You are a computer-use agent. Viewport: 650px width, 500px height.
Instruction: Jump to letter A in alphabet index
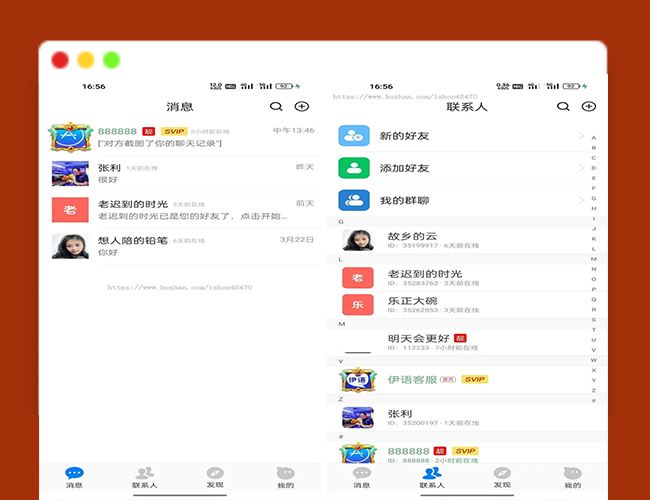[594, 137]
